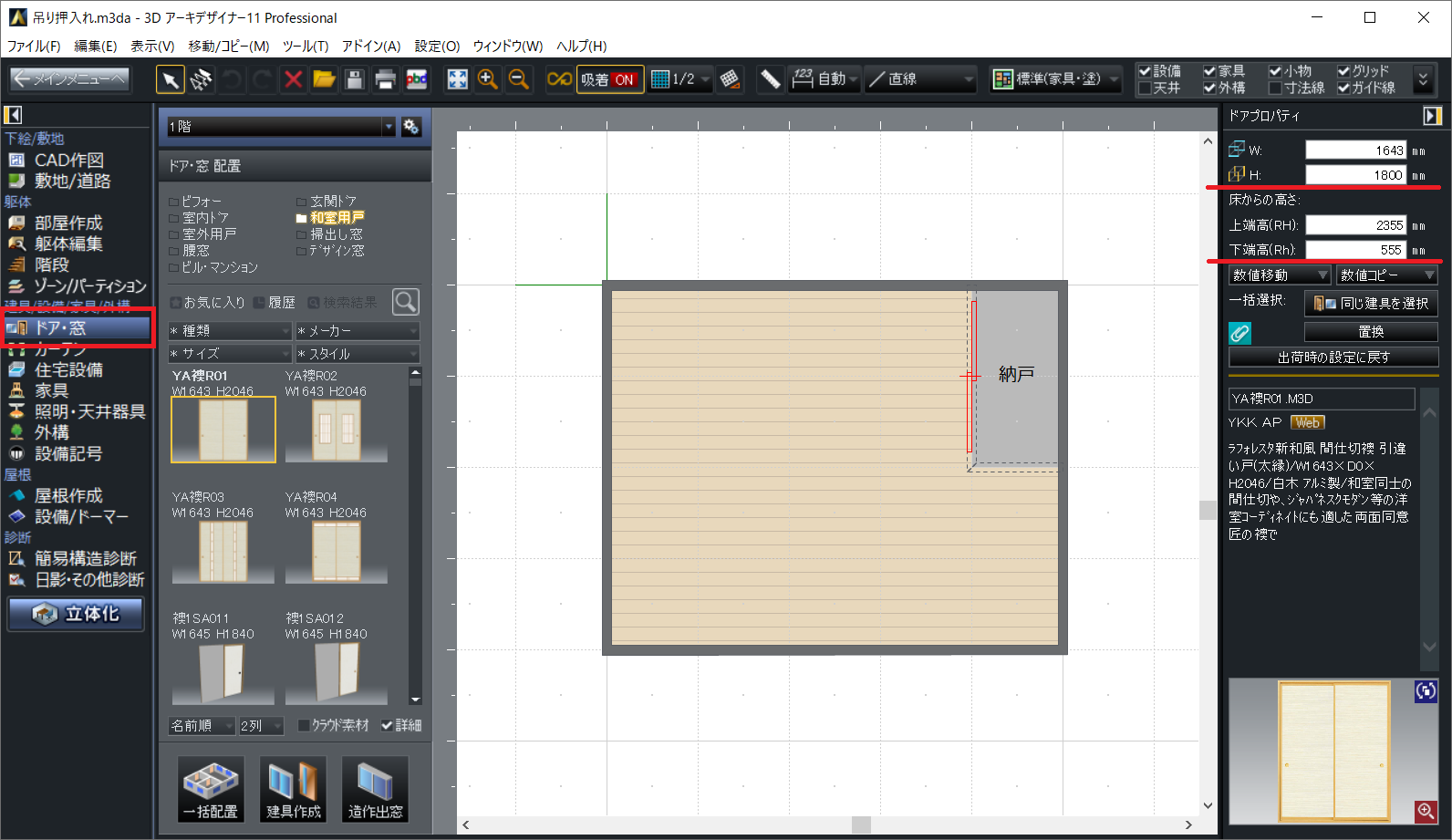Click the open folder icon in toolbar
The height and width of the screenshot is (840, 1452).
[324, 80]
